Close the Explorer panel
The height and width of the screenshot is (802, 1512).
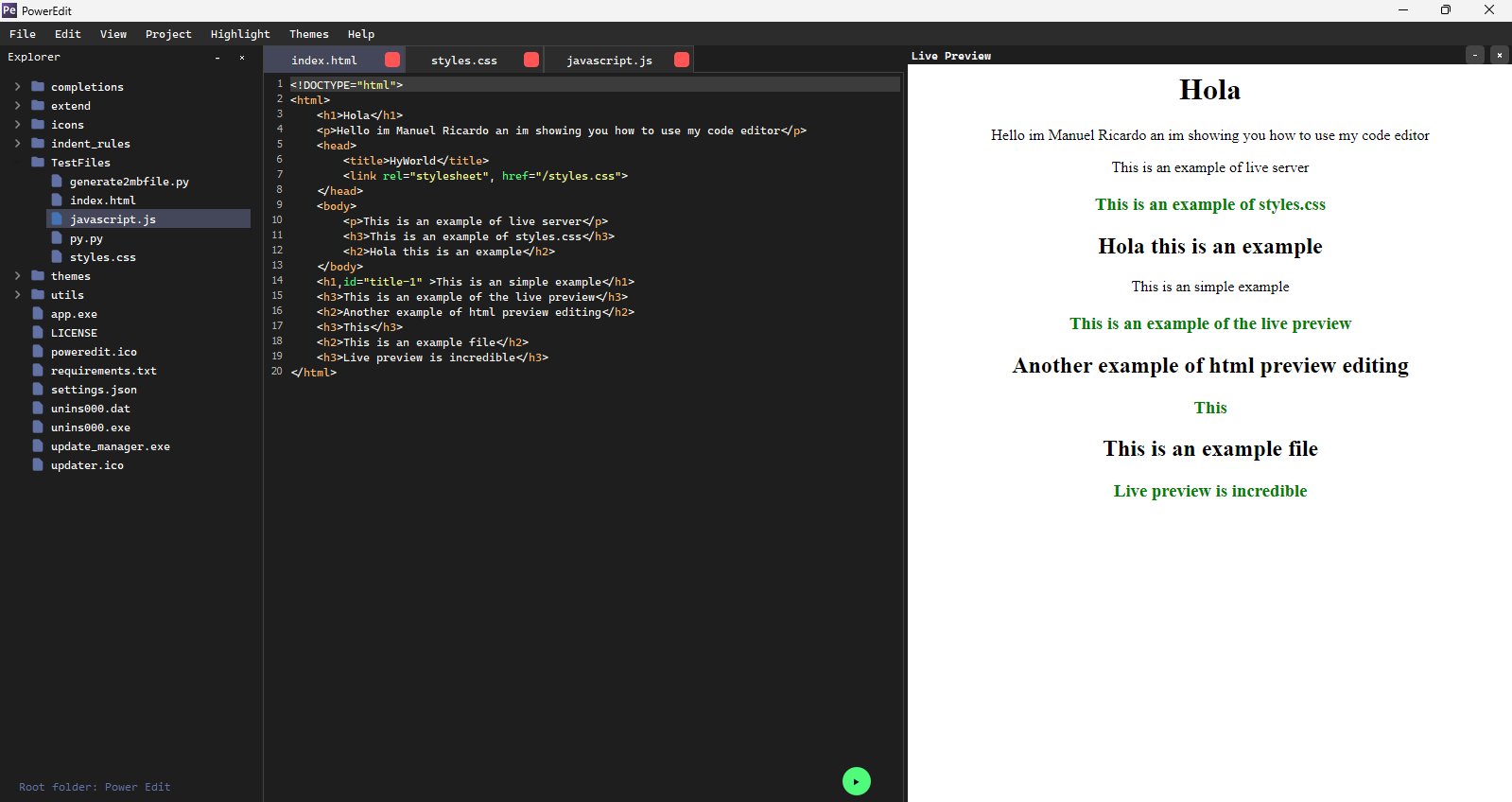click(242, 58)
